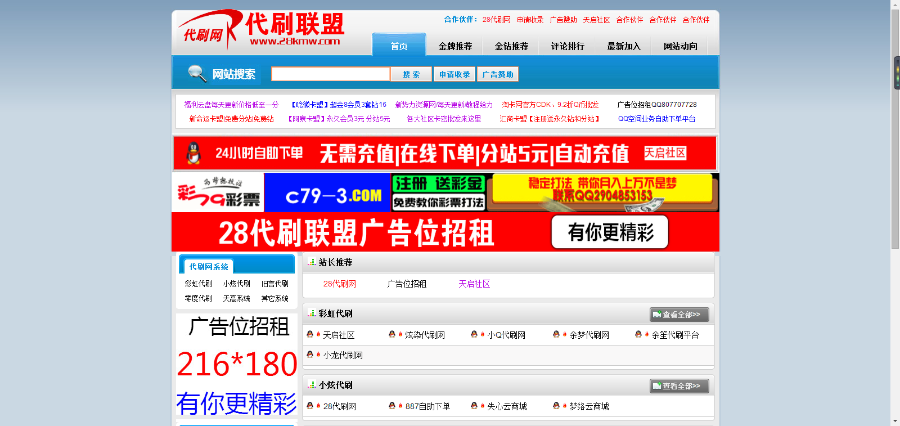Image resolution: width=900 pixels, height=426 pixels.
Task: Open the 网站动向 tab
Action: [x=680, y=47]
